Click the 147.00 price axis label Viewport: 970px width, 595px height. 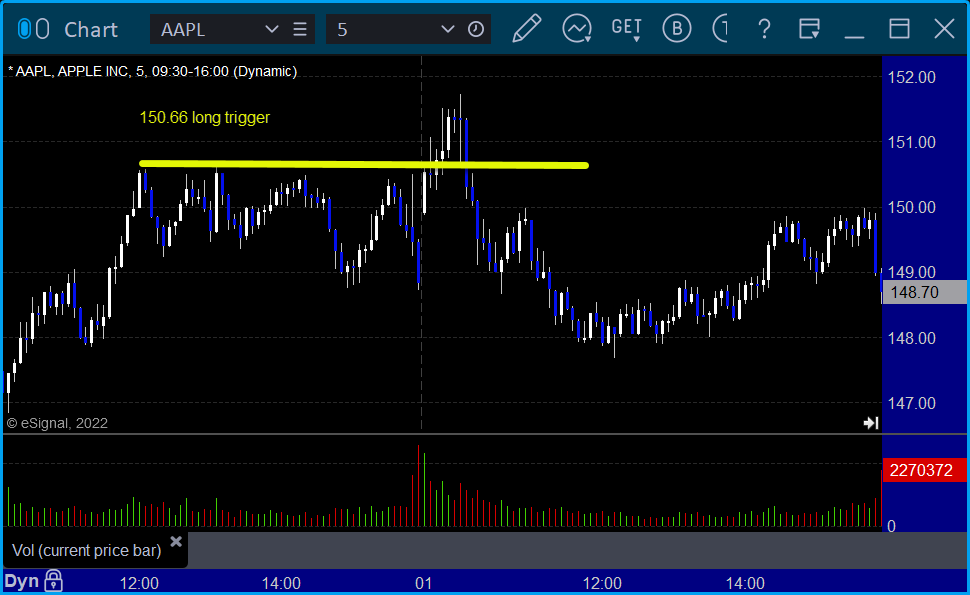(911, 403)
